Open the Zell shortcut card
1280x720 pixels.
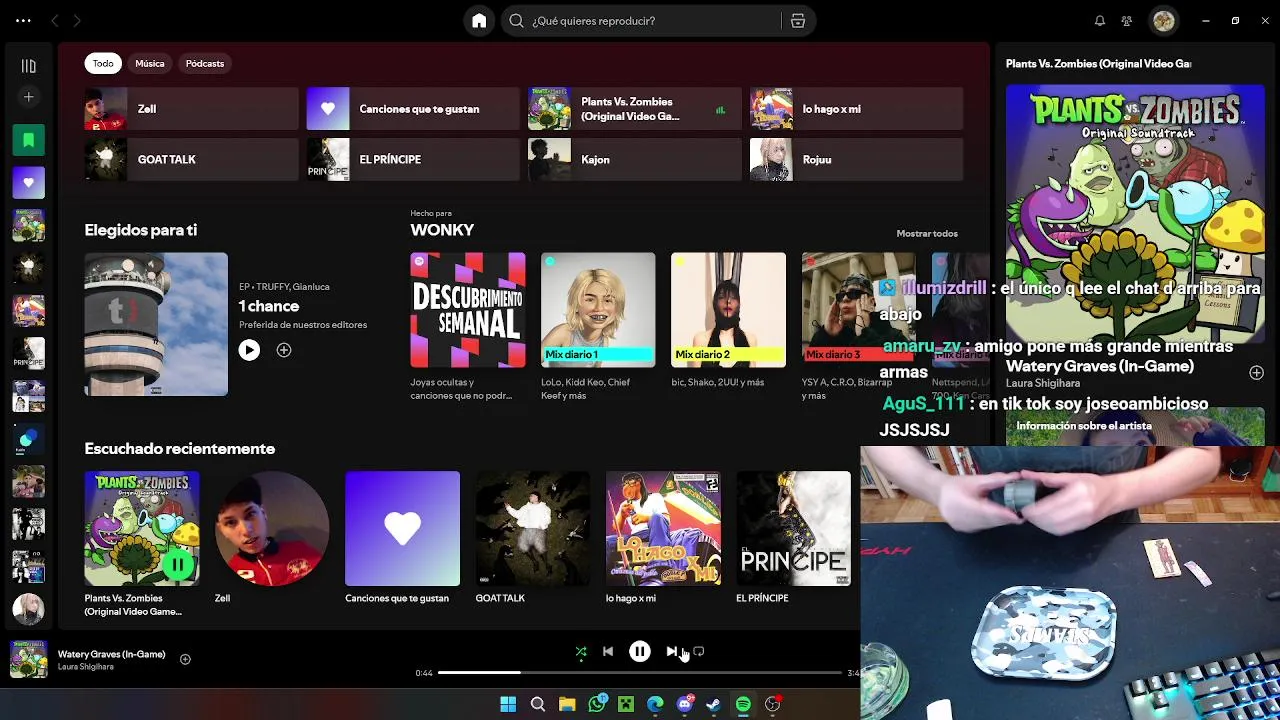pyautogui.click(x=191, y=109)
